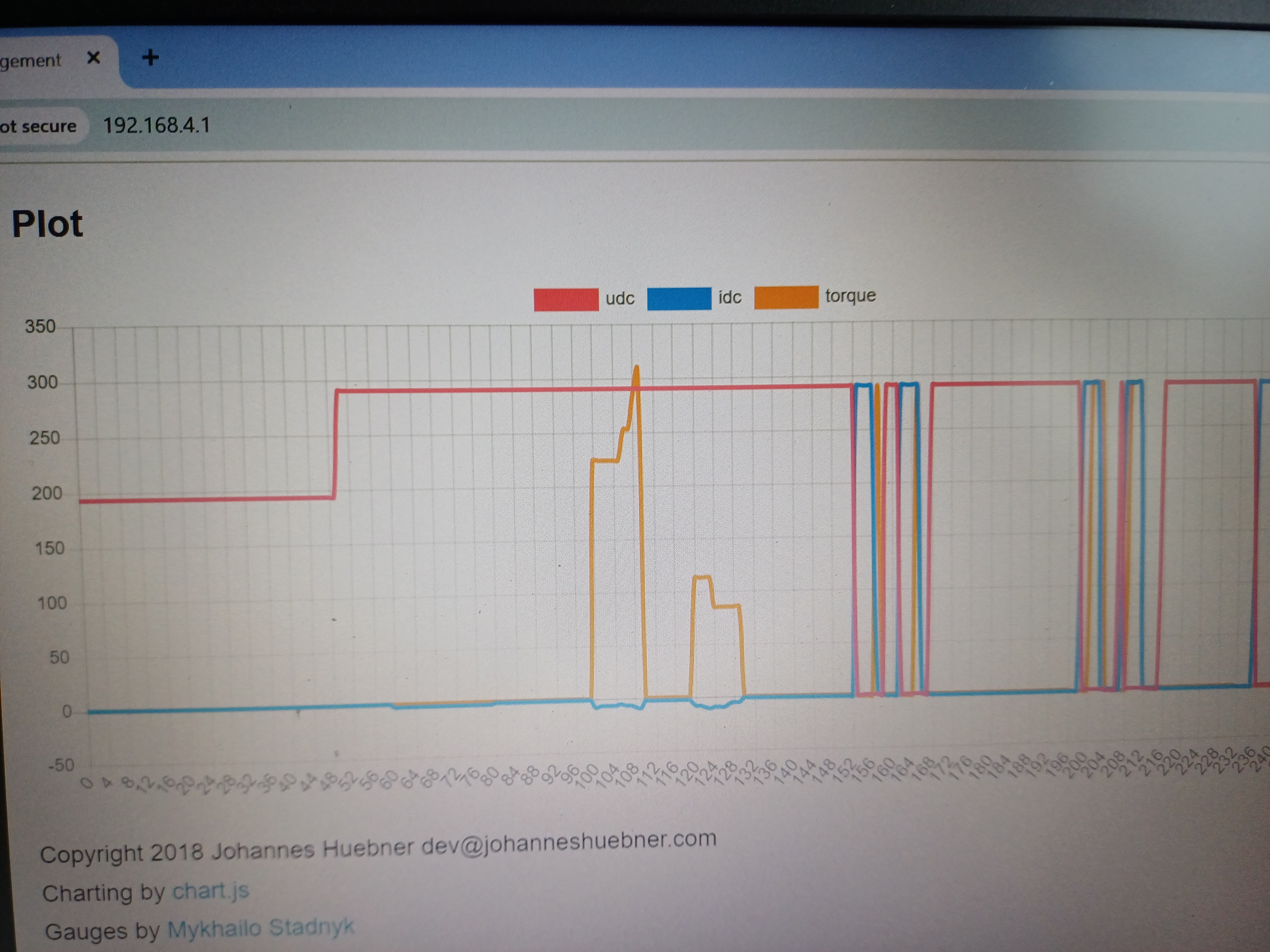Toggle the udc red legend swatch
This screenshot has height=952, width=1270.
pyautogui.click(x=565, y=299)
